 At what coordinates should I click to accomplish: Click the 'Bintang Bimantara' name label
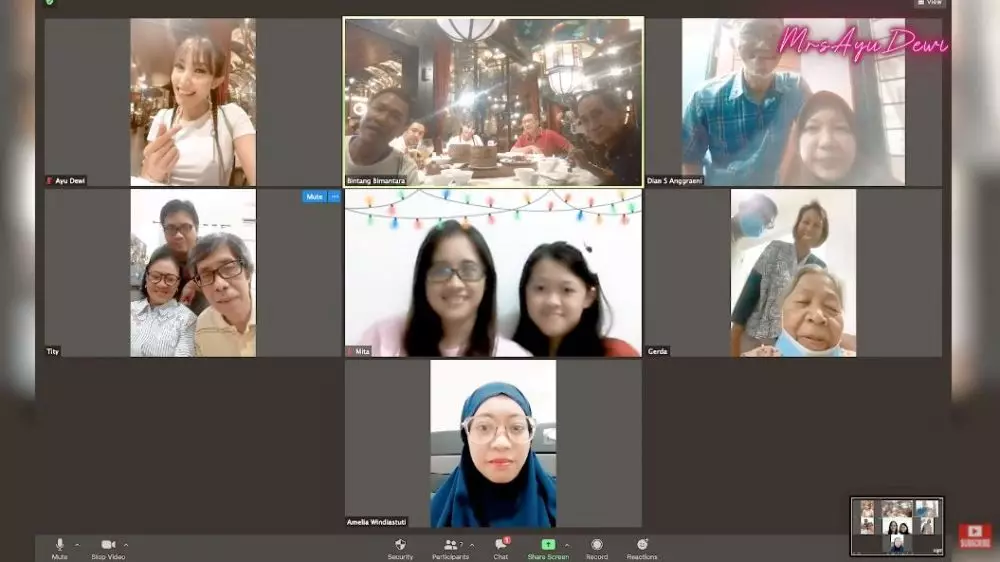coord(376,181)
